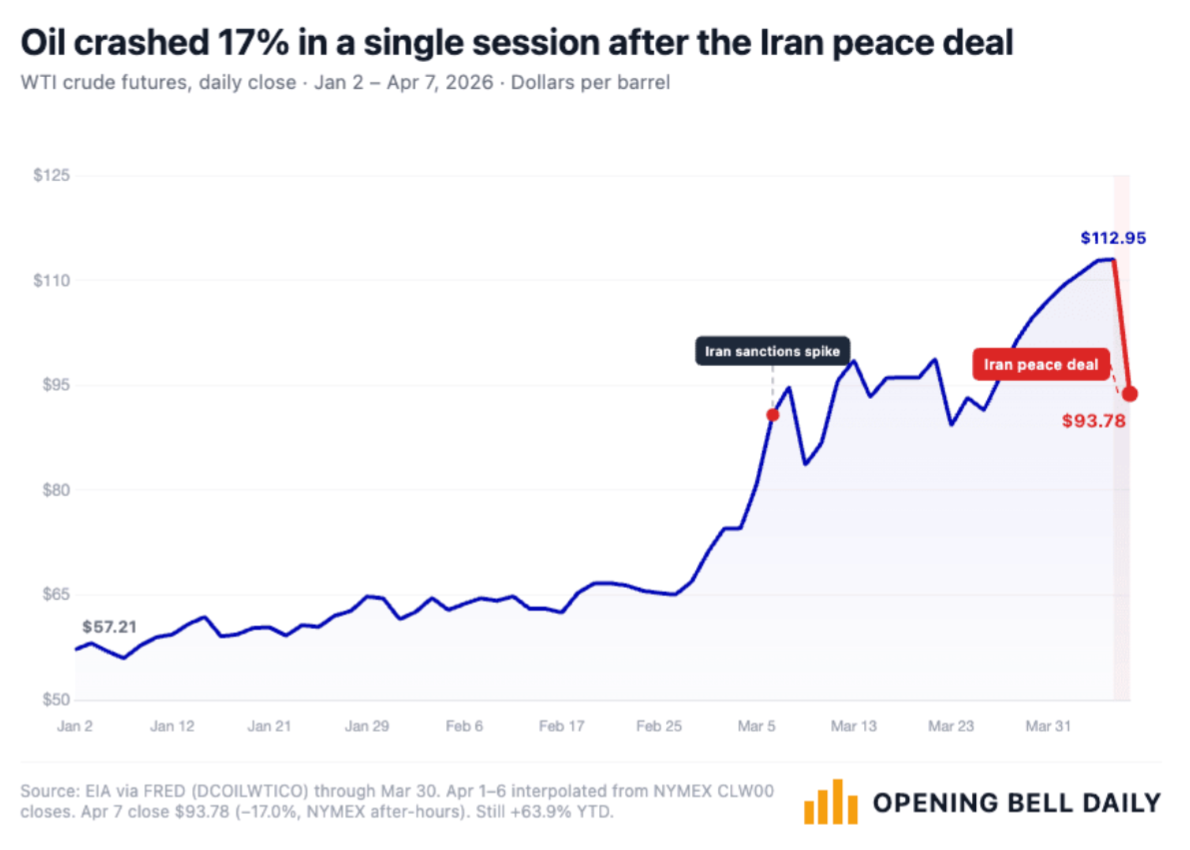Click the red Apr 7 closing-price dot
Image resolution: width=1190 pixels, height=850 pixels.
[1130, 393]
